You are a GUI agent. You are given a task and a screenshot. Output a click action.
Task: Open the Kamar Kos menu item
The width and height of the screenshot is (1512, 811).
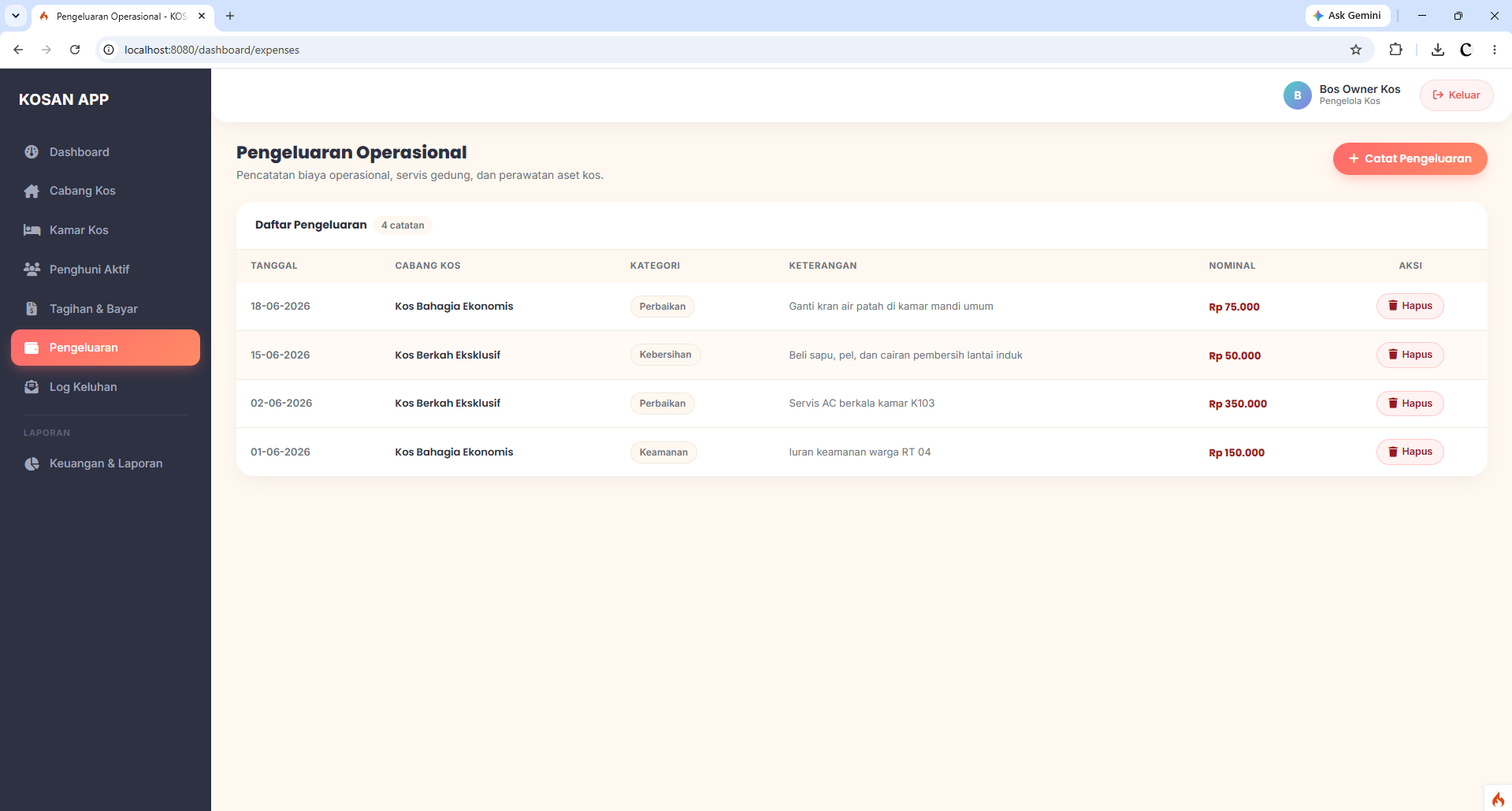coord(106,230)
